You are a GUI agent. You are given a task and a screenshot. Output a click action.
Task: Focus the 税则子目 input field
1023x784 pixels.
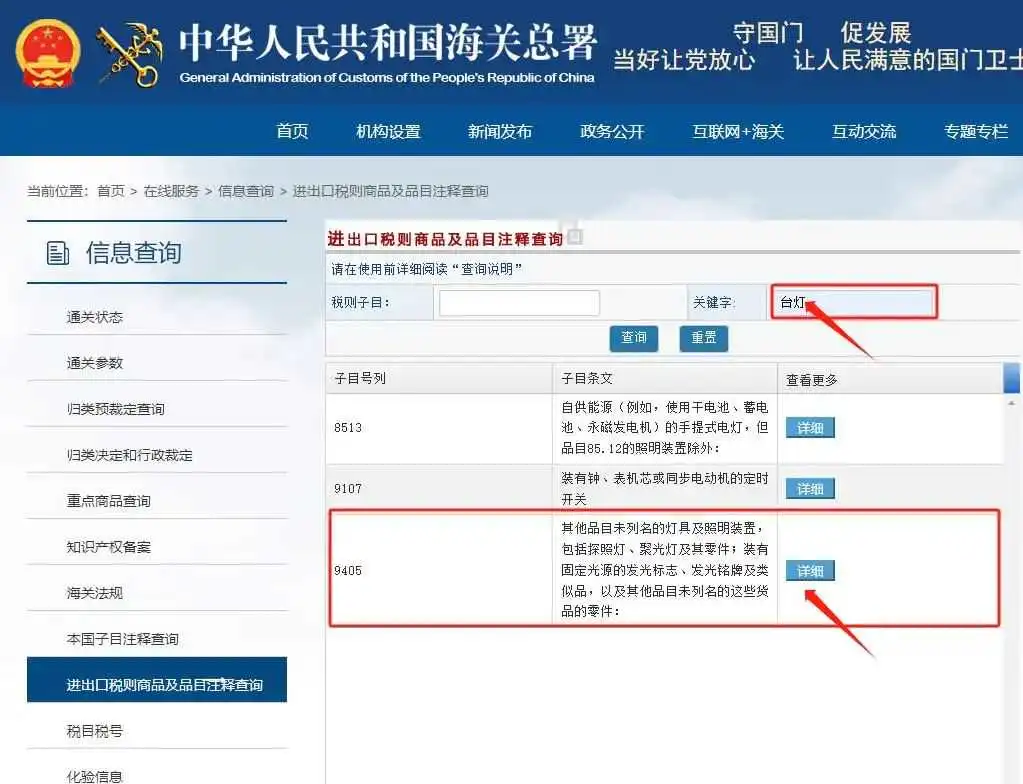(519, 303)
